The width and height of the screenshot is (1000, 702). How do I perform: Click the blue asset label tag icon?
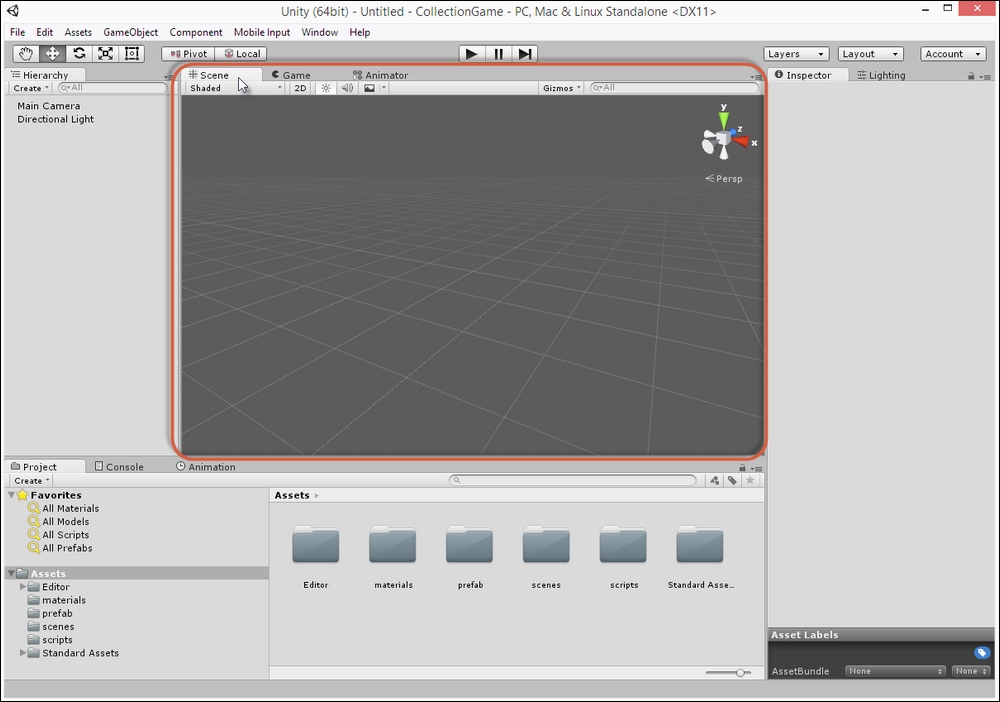tap(981, 653)
